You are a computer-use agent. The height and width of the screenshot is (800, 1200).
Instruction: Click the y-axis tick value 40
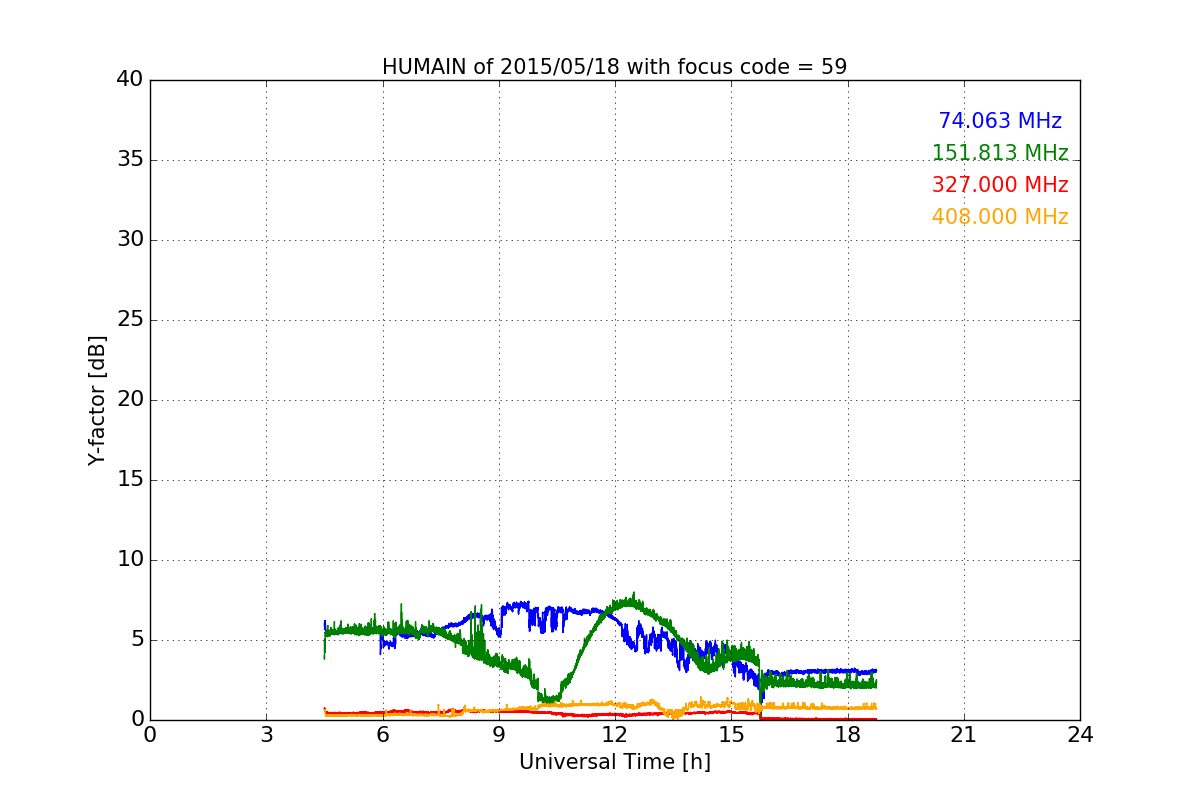130,80
